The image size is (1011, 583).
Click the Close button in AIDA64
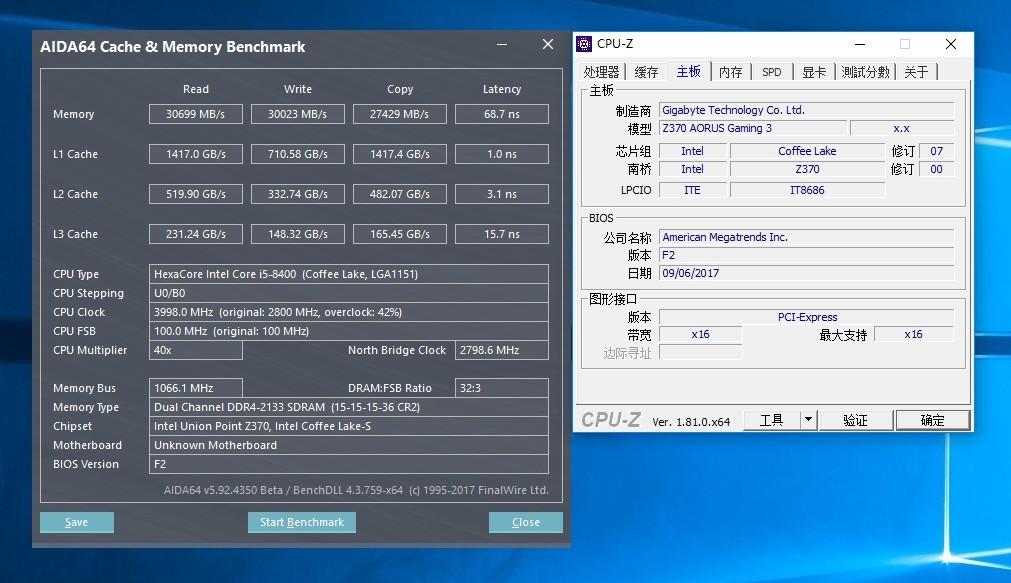525,522
